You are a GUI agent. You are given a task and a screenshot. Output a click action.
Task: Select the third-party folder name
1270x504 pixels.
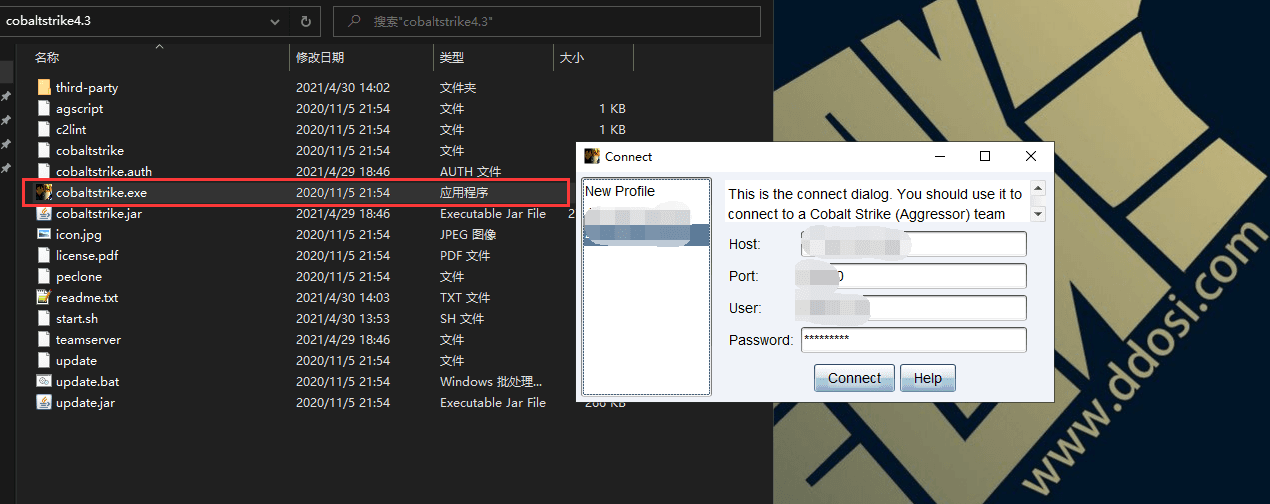87,87
